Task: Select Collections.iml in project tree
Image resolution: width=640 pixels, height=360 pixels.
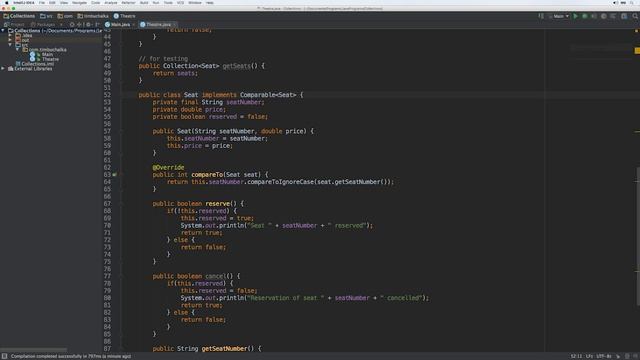Action: (34, 64)
